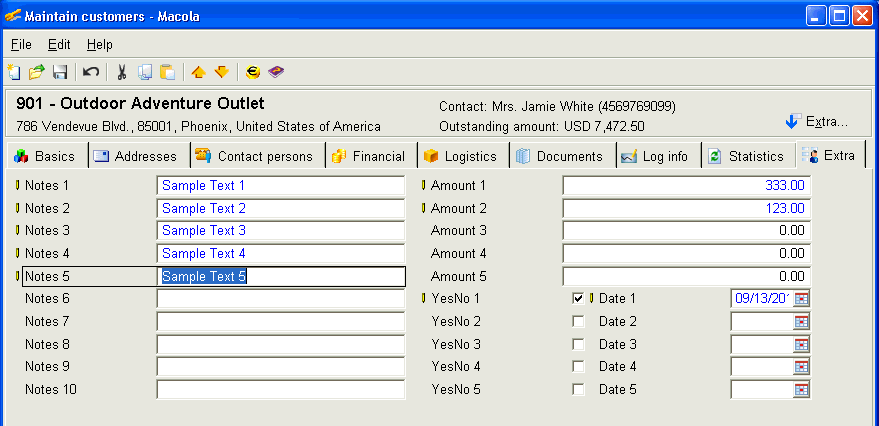
Task: Switch to the Documents tab
Action: point(563,156)
